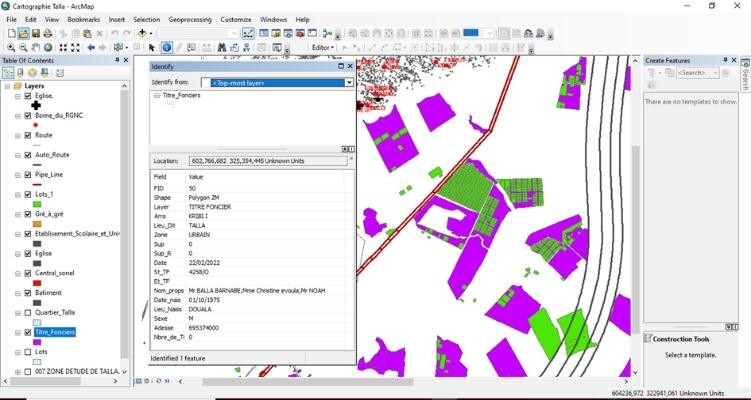Toggle the Borne_du_RGNC layer checkbox

coord(27,116)
